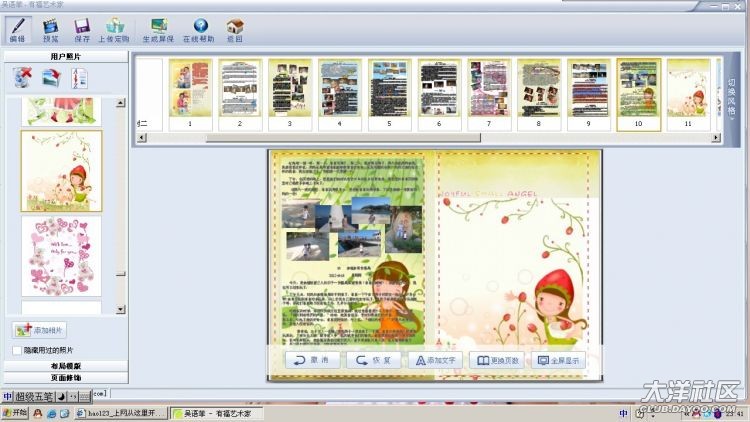The width and height of the screenshot is (750, 422).
Task: Click the 返回 home icon
Action: point(234,28)
